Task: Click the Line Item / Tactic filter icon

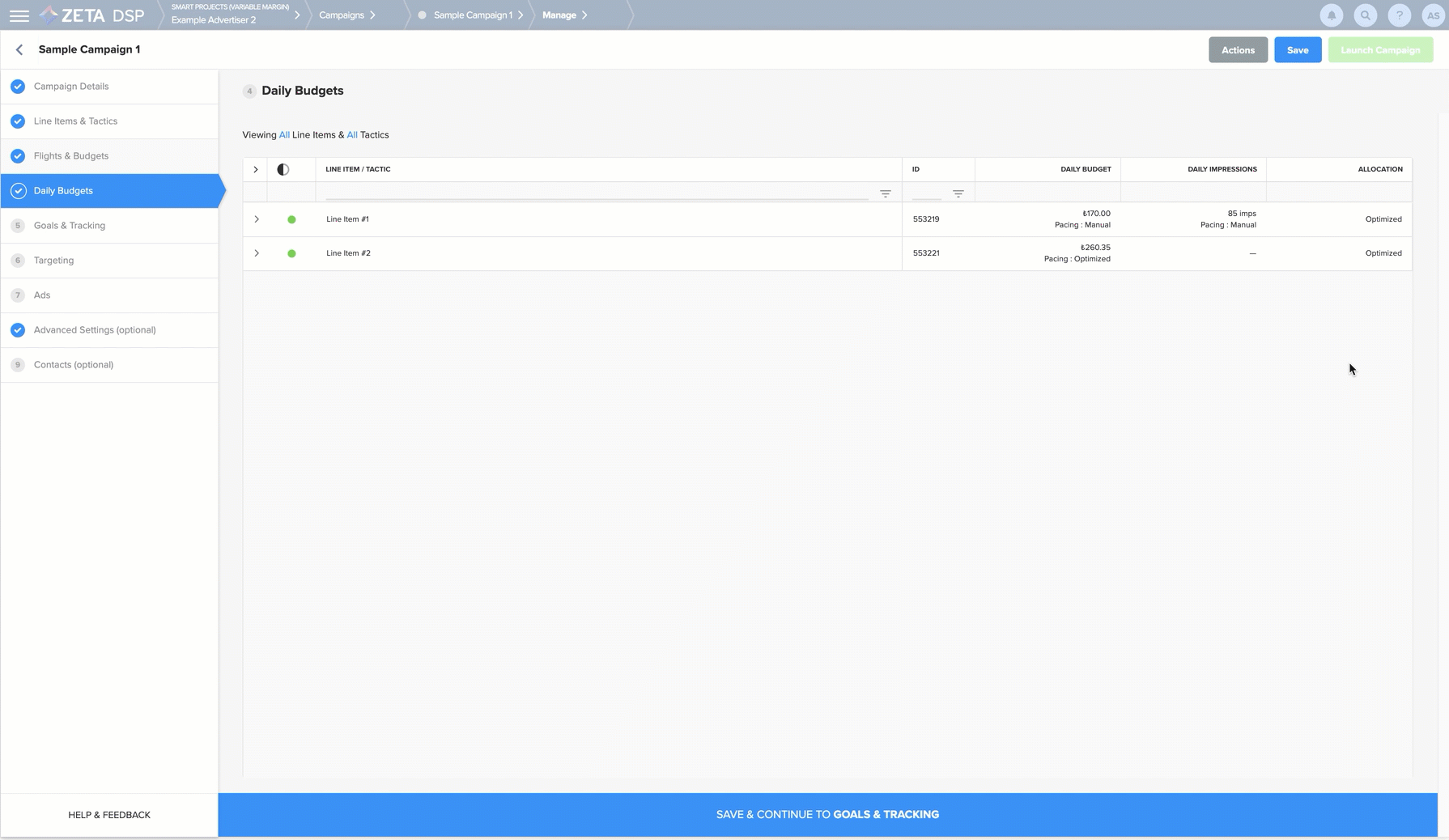Action: (x=885, y=193)
